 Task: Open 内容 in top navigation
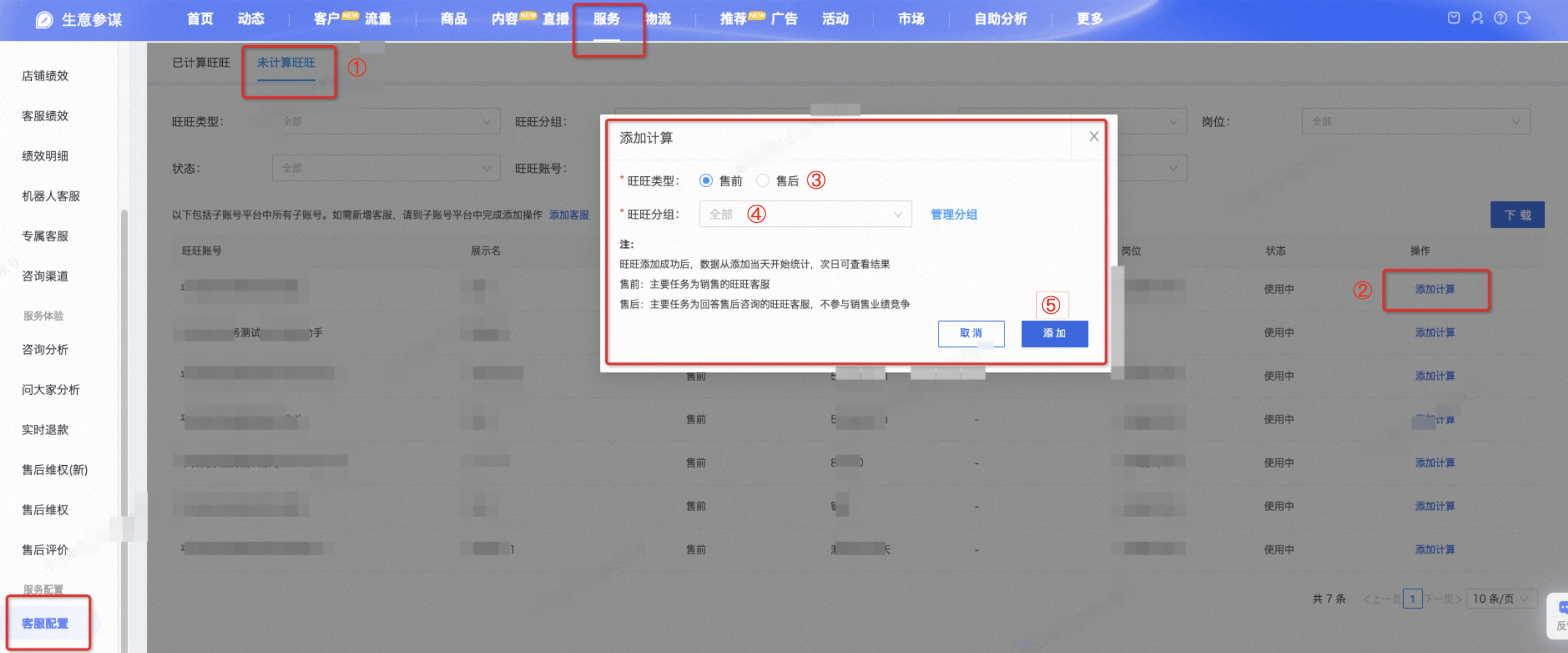tap(504, 19)
